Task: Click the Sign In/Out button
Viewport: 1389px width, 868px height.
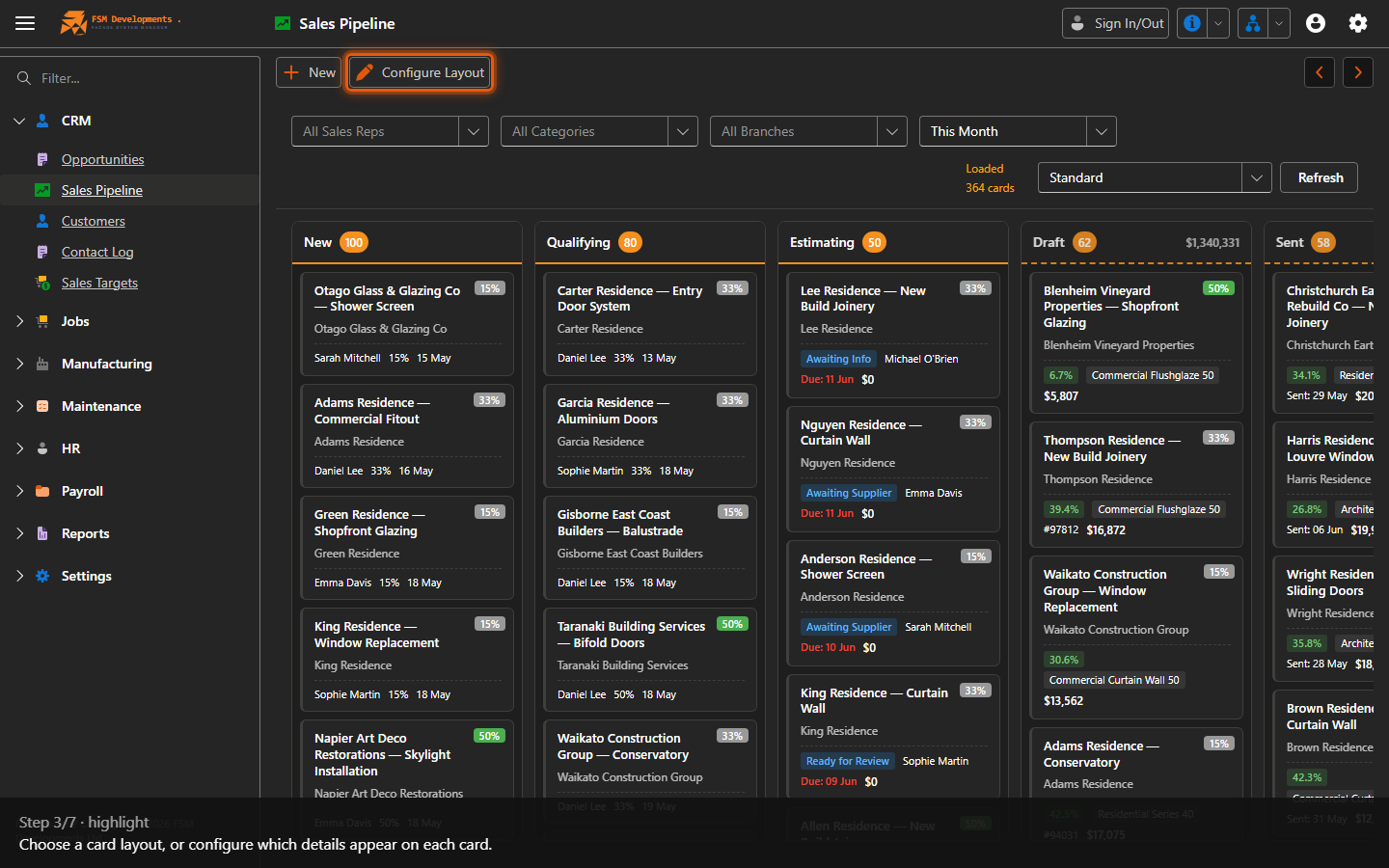Action: 1115,23
